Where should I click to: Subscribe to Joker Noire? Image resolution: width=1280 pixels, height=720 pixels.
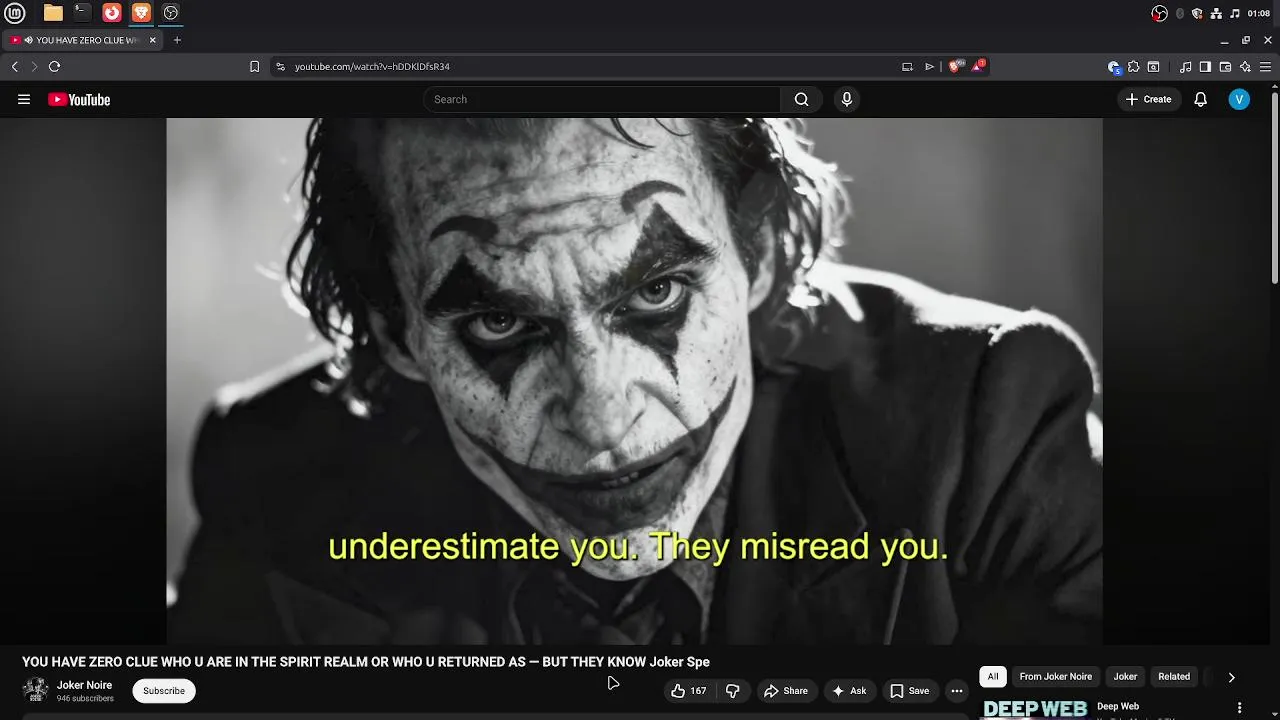(x=164, y=691)
